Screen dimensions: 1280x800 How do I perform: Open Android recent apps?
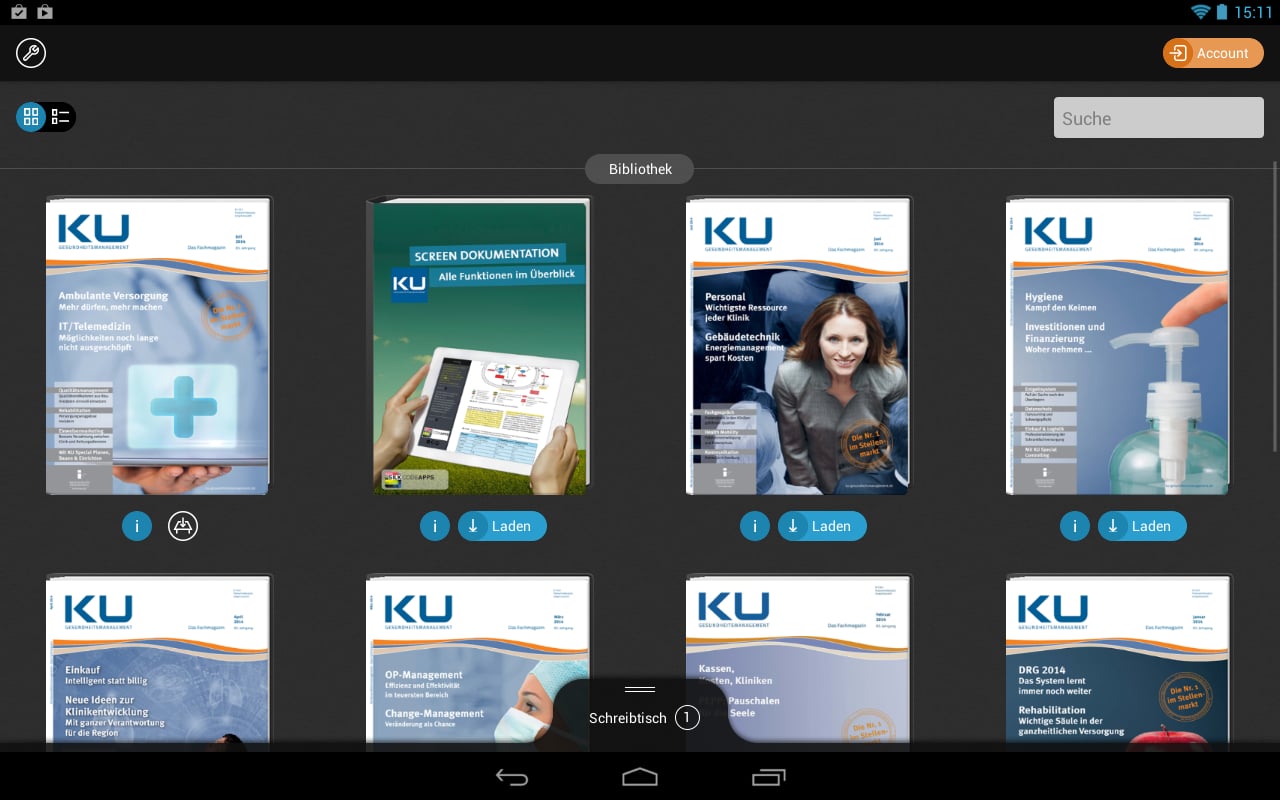click(769, 777)
